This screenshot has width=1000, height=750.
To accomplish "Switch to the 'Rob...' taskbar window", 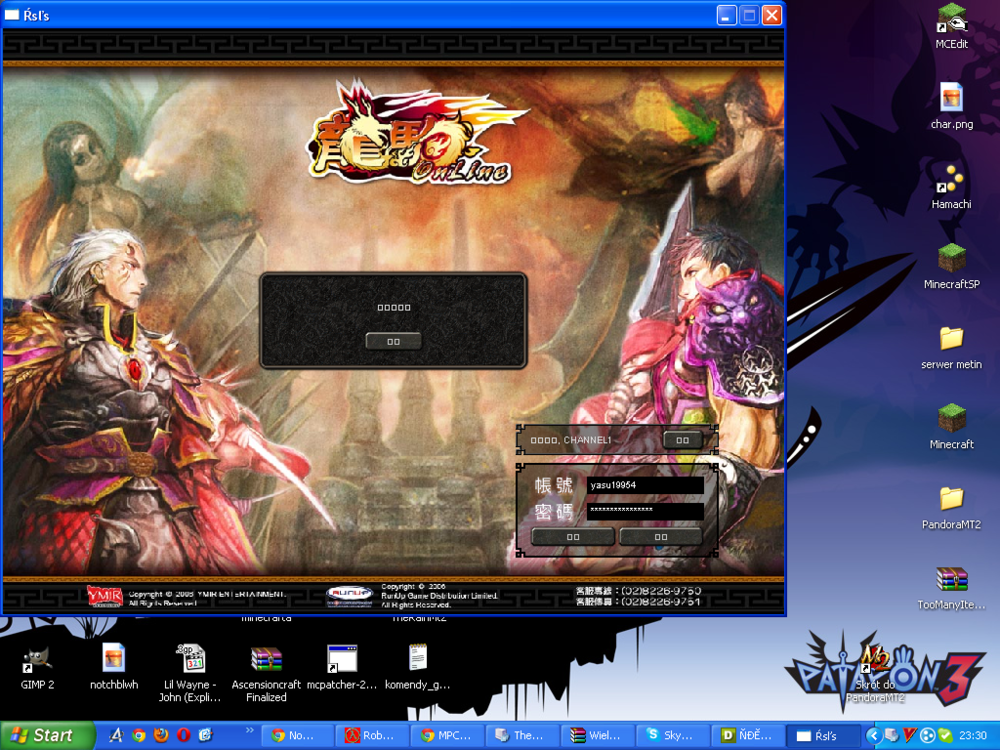I will click(372, 735).
